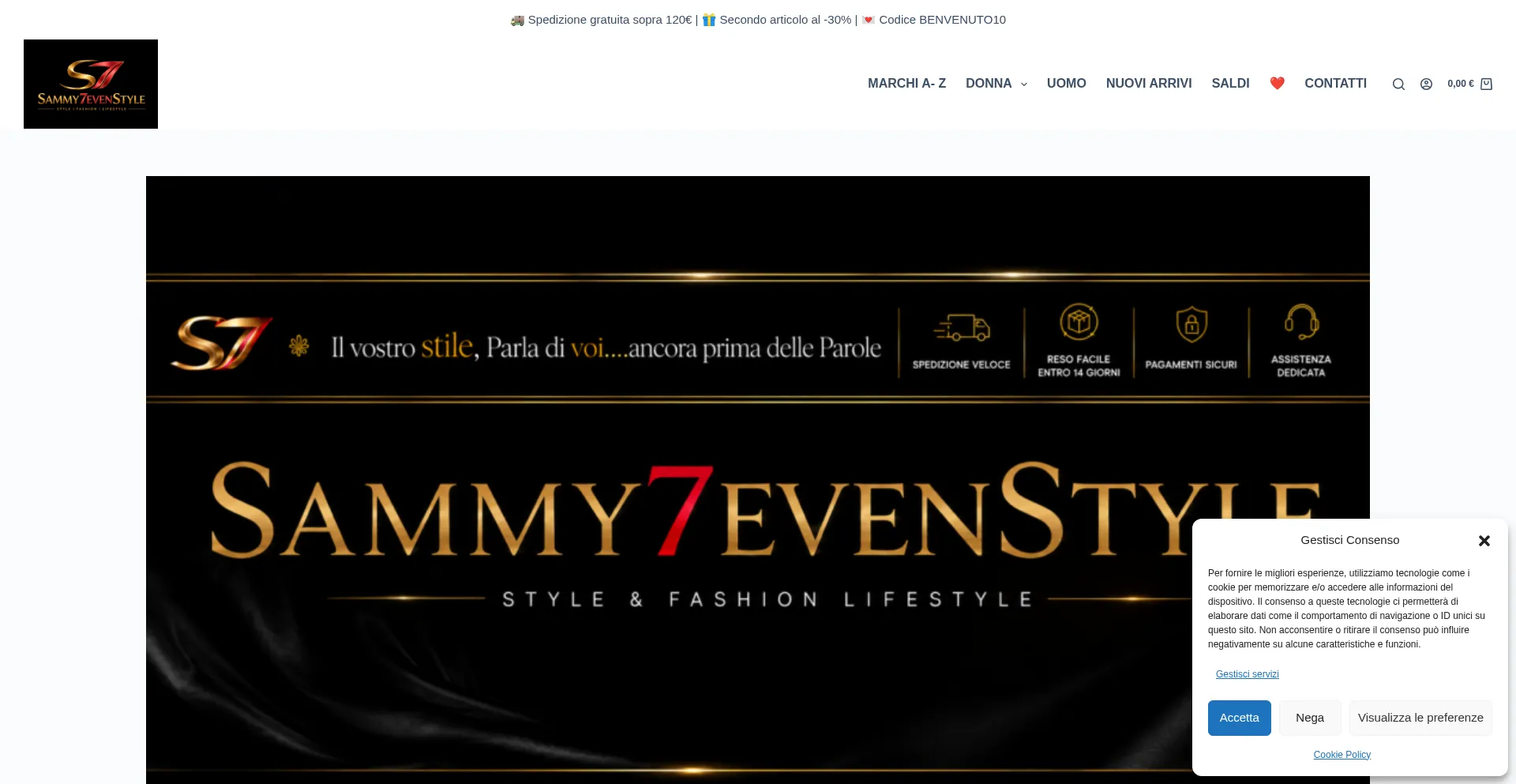Click the Accetta cookie button
This screenshot has height=784, width=1516.
(x=1239, y=718)
